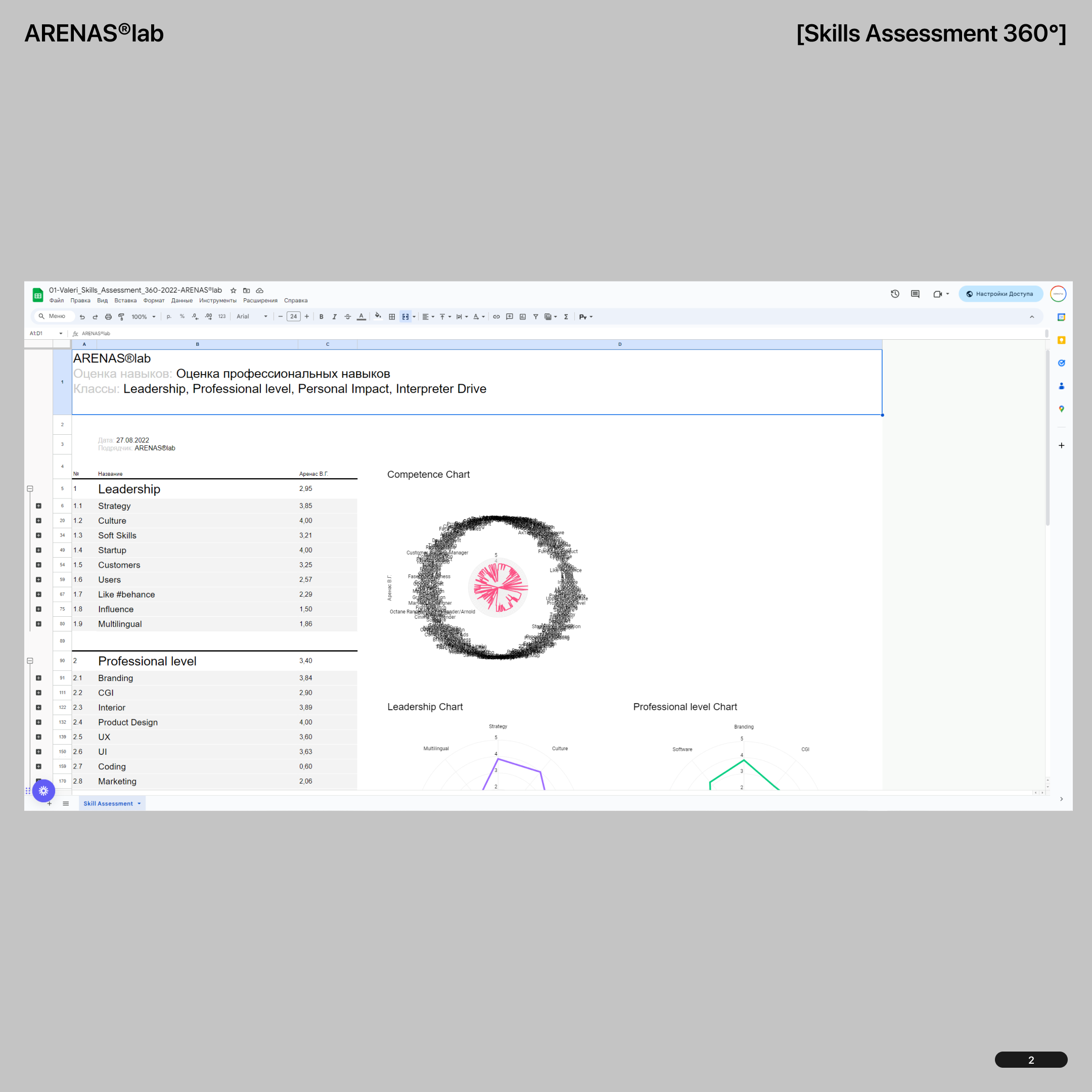Expand the Branding row group
Screen dimensions: 1092x1092
click(38, 677)
